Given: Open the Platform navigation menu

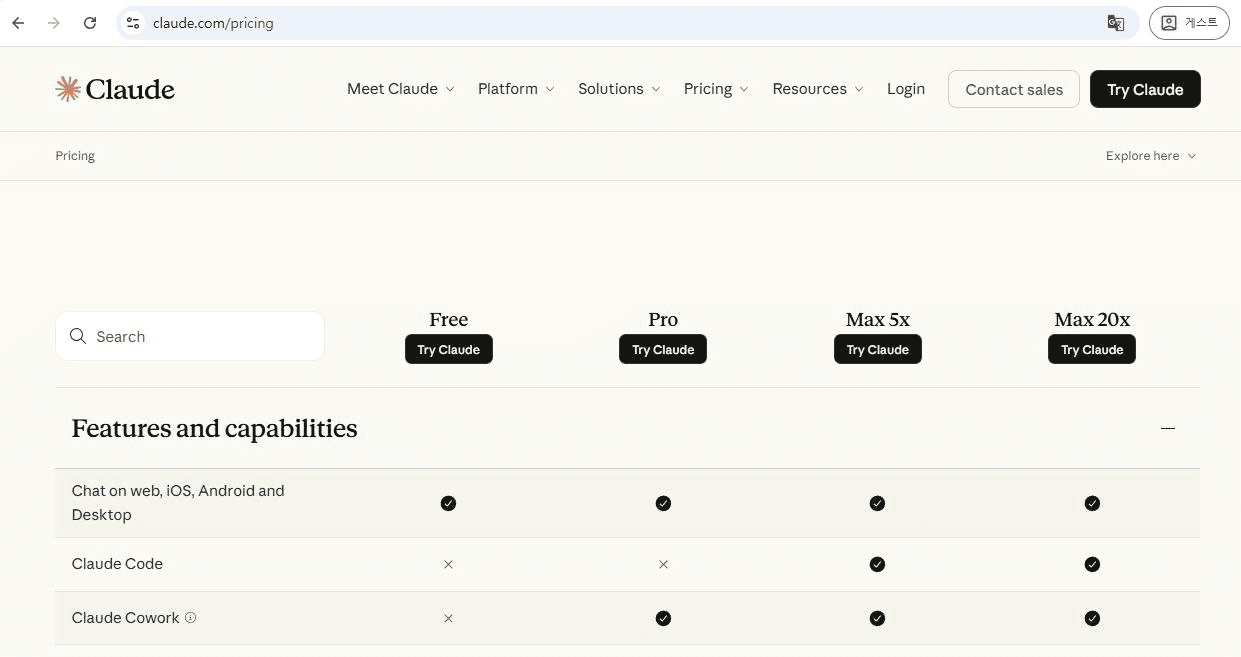Looking at the screenshot, I should click(515, 89).
